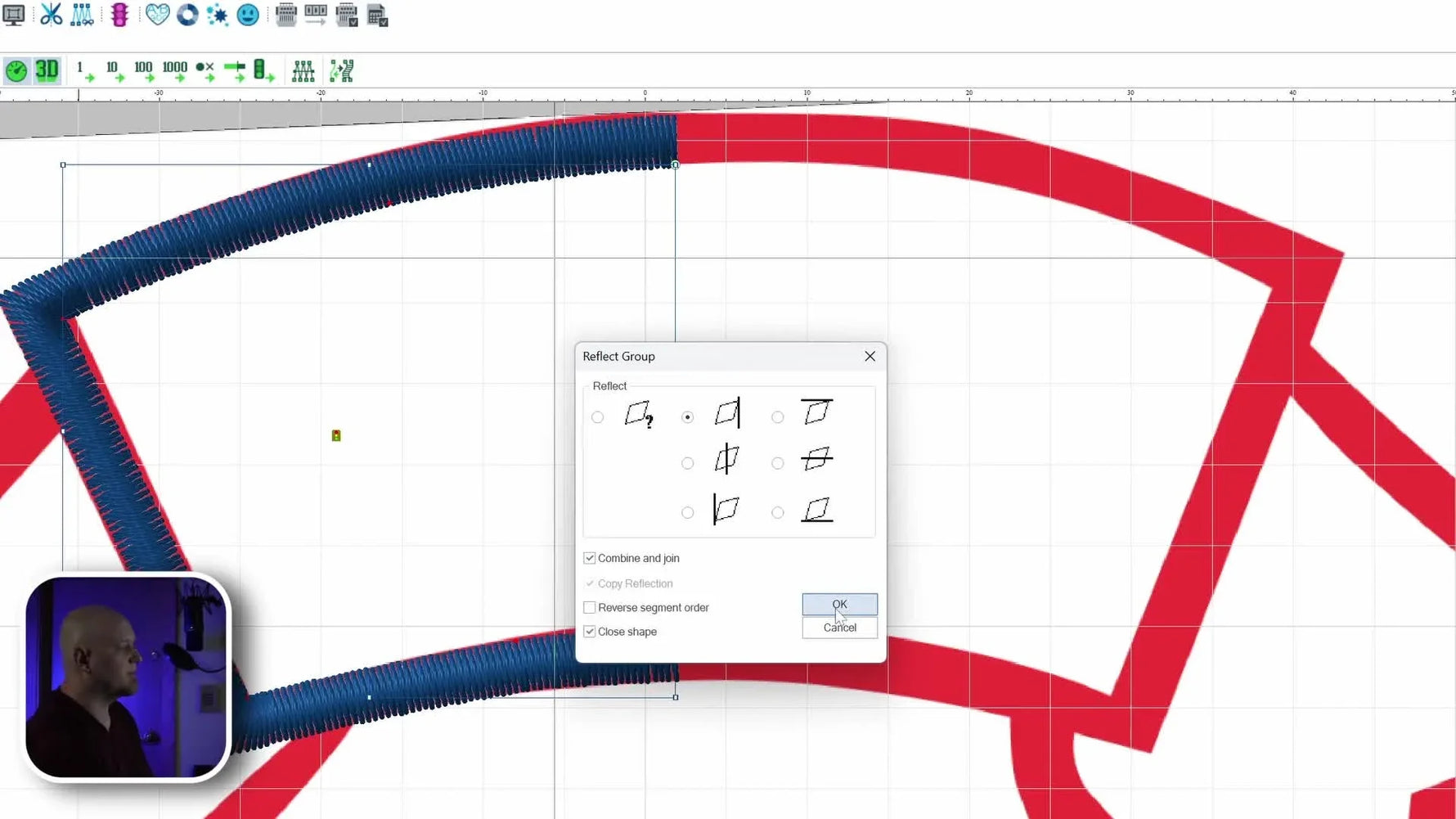Advance 10 stitches with the 10 arrow

[115, 71]
